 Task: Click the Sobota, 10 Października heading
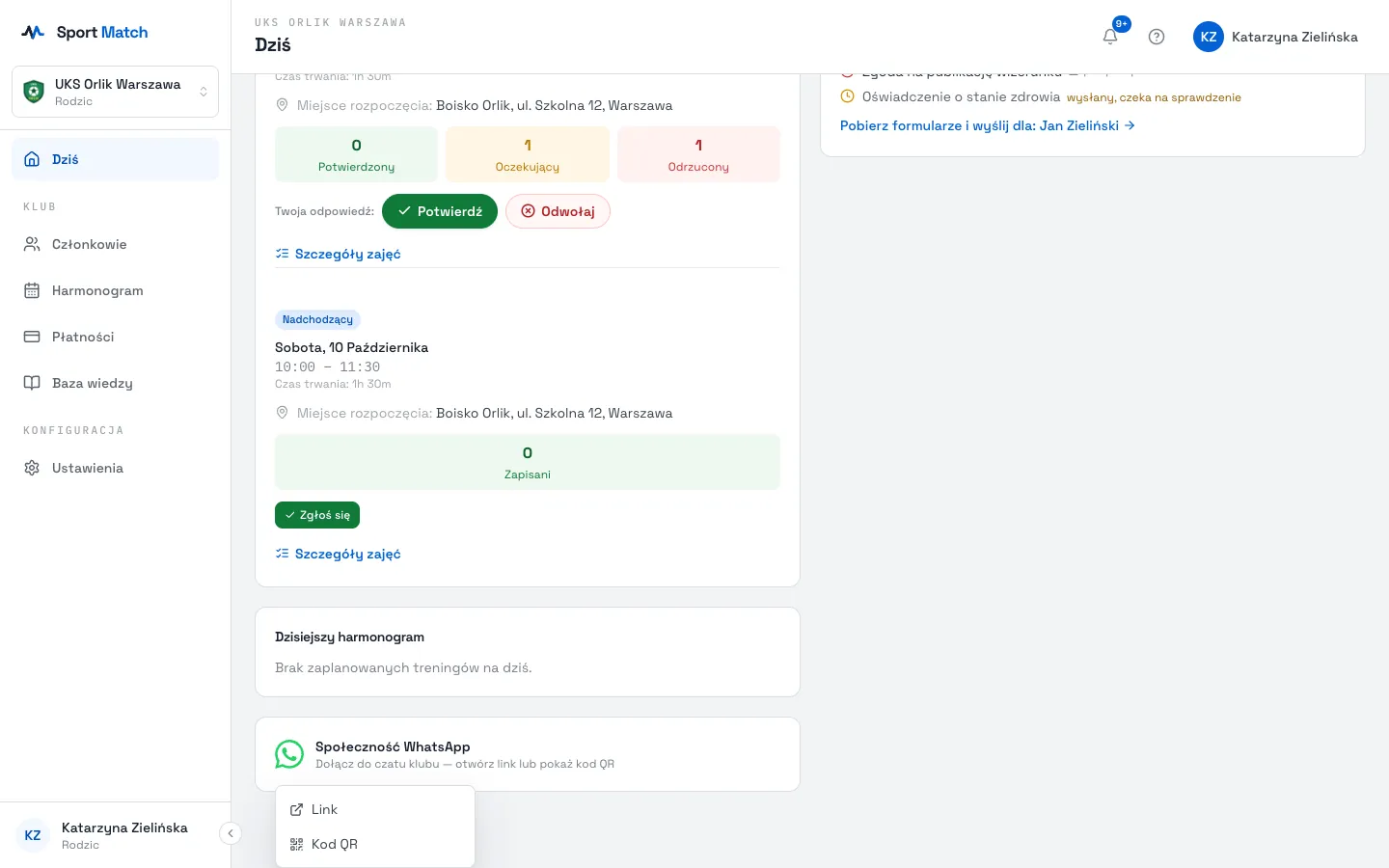click(351, 347)
